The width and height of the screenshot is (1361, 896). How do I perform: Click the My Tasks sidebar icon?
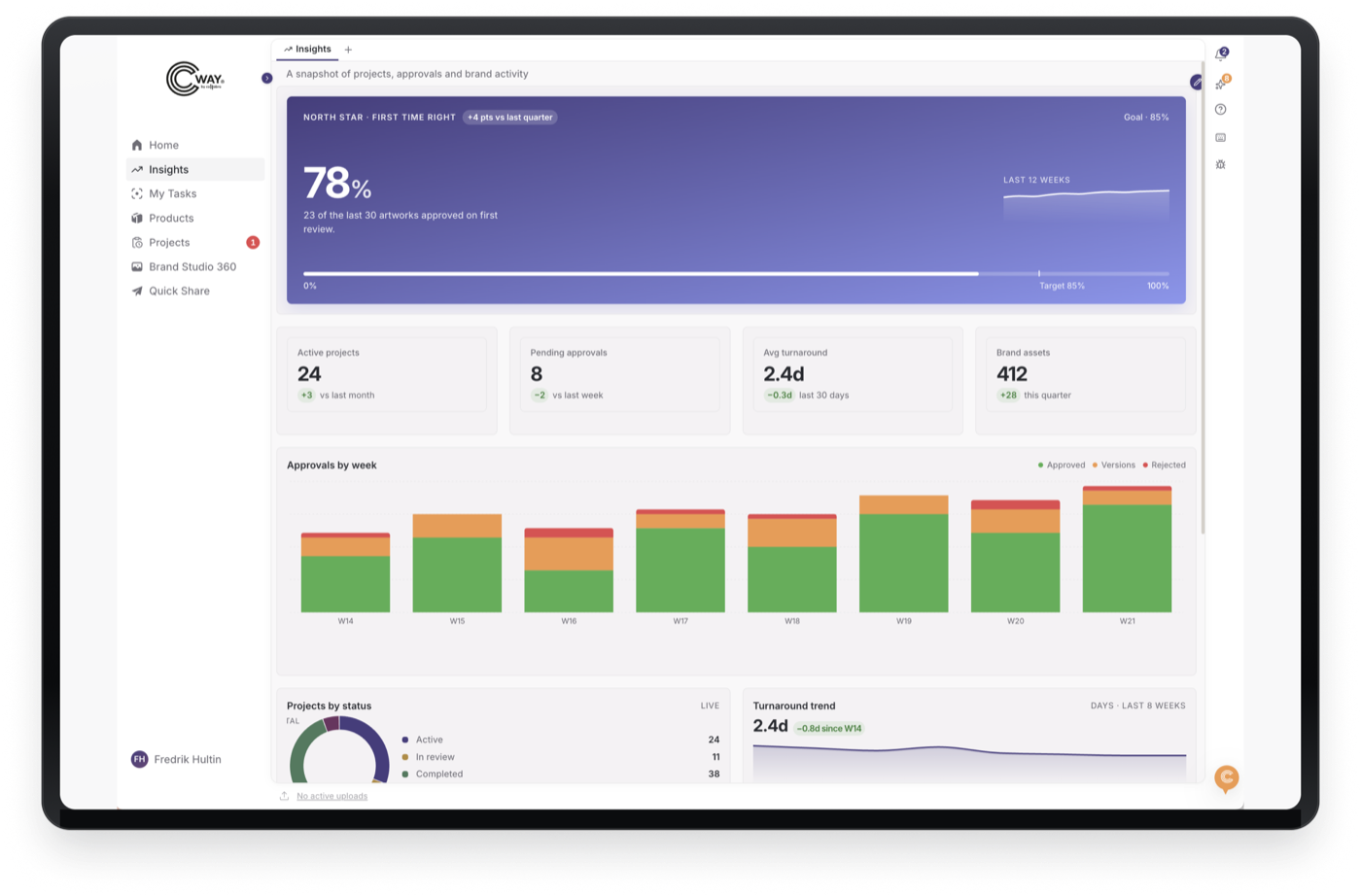tap(137, 193)
